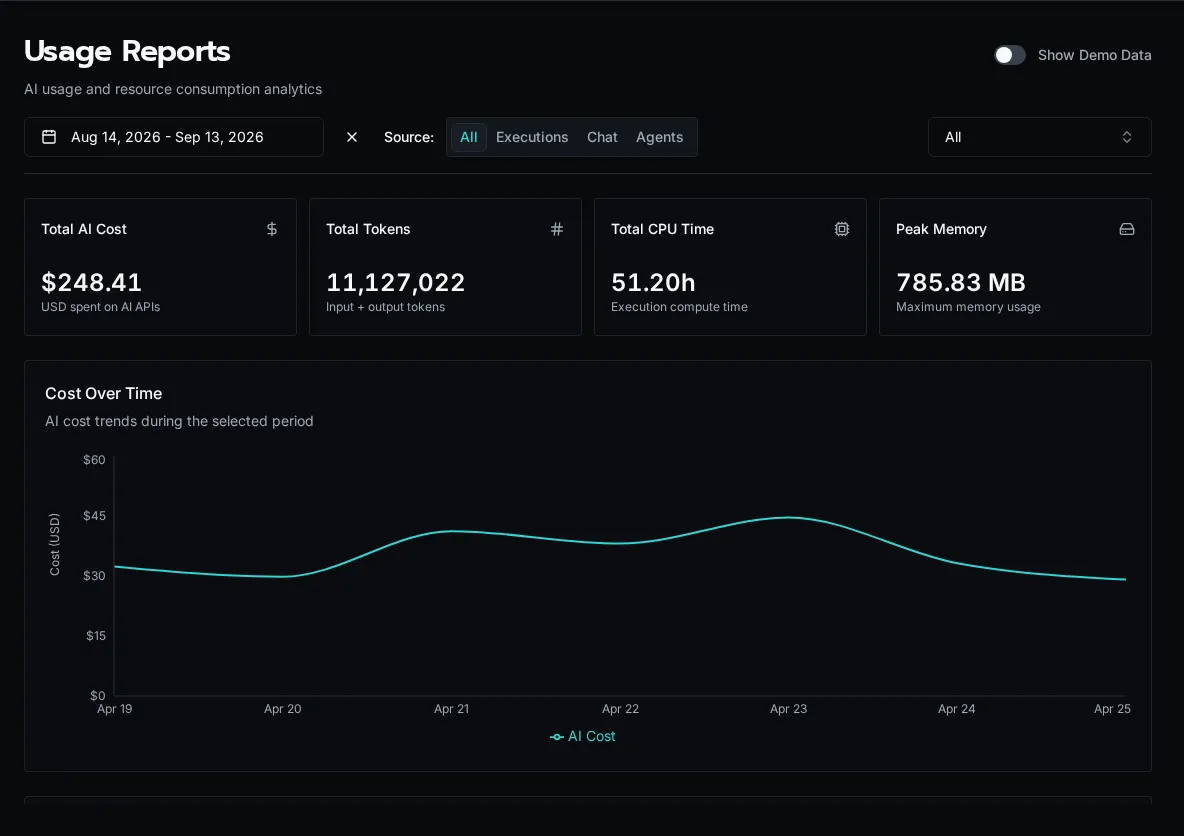The image size is (1184, 836).
Task: Click the Usage Reports page title
Action: click(127, 51)
